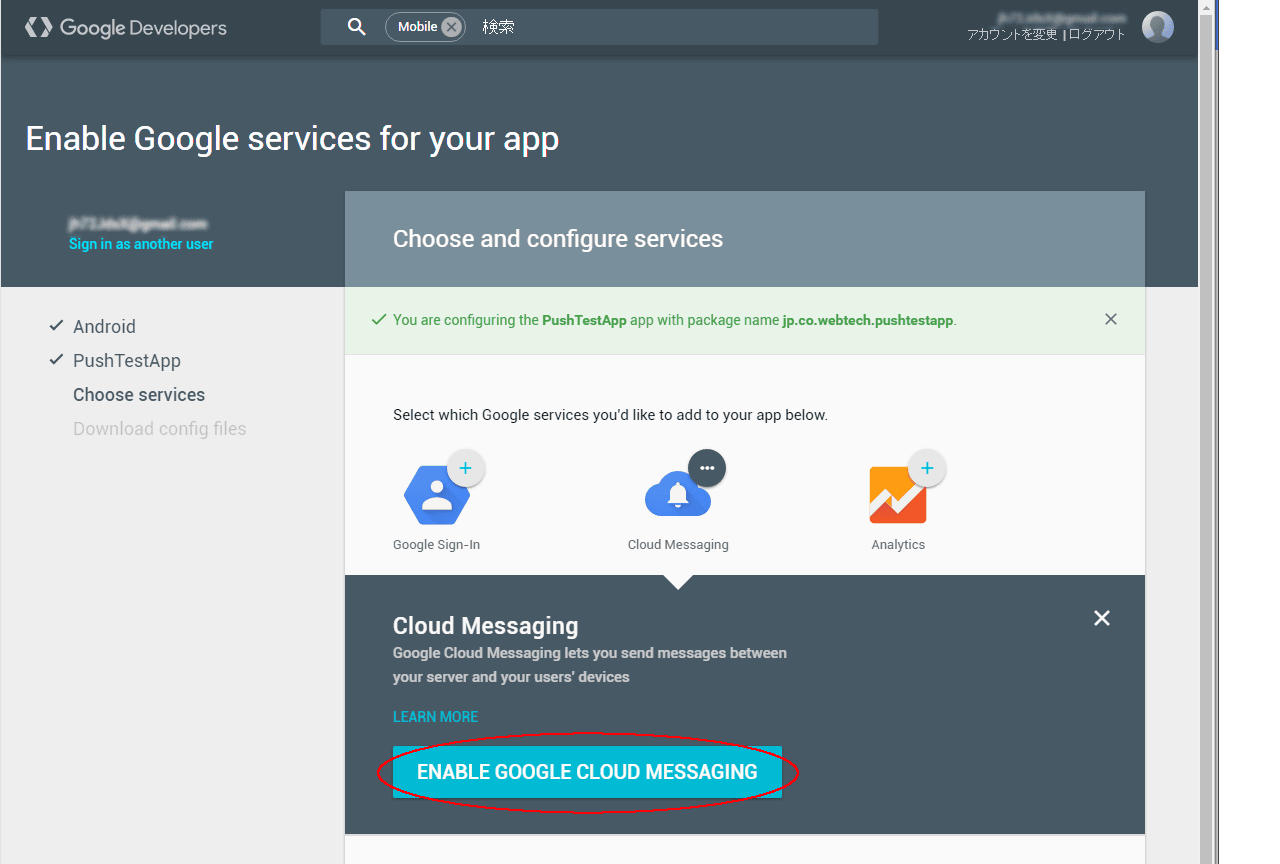
Task: Click the ログアウト link
Action: tap(1097, 34)
